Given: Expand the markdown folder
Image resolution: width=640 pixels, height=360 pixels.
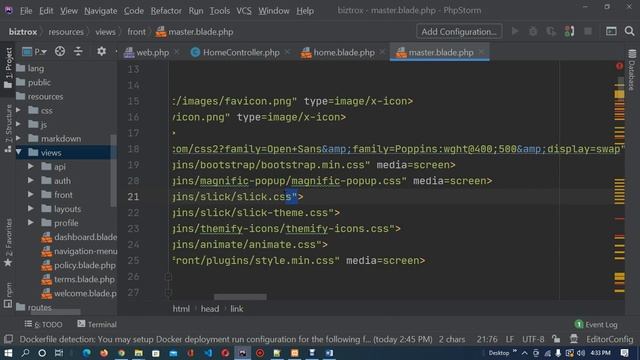Looking at the screenshot, I should tap(18, 138).
